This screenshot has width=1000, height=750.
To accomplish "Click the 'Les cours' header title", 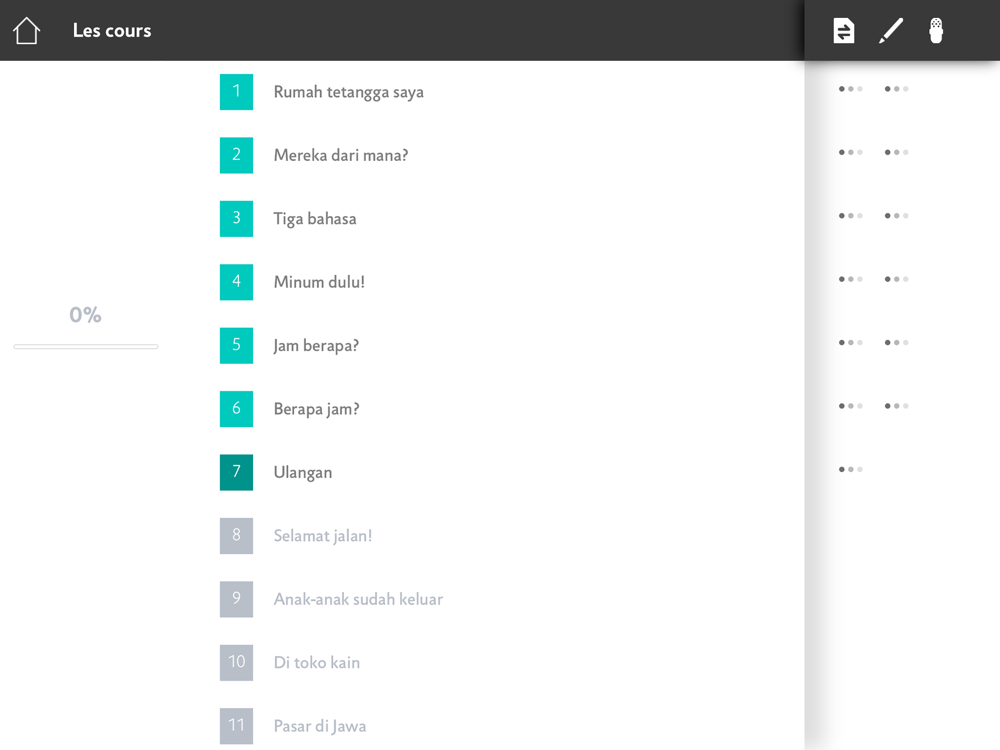I will (x=112, y=31).
